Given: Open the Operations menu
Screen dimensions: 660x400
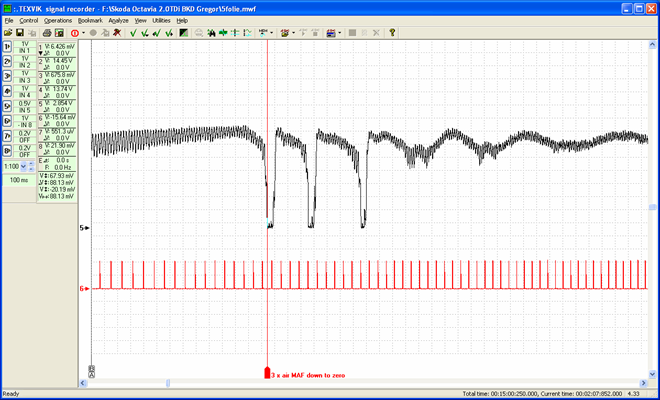Looking at the screenshot, I should (x=58, y=21).
